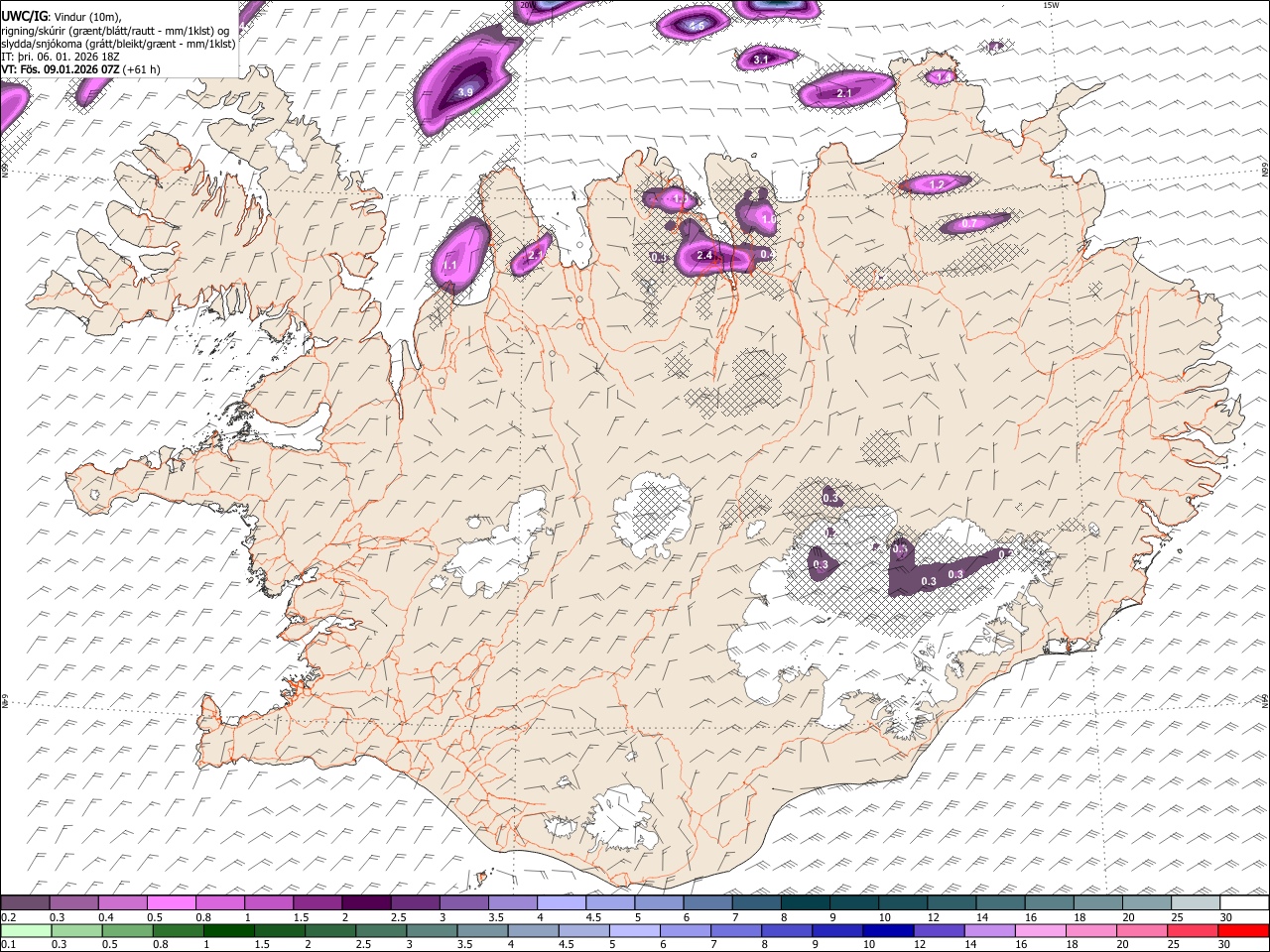Image resolution: width=1270 pixels, height=952 pixels.
Task: Click the bright red swatch ending the rain scale
Action: coord(1243,930)
